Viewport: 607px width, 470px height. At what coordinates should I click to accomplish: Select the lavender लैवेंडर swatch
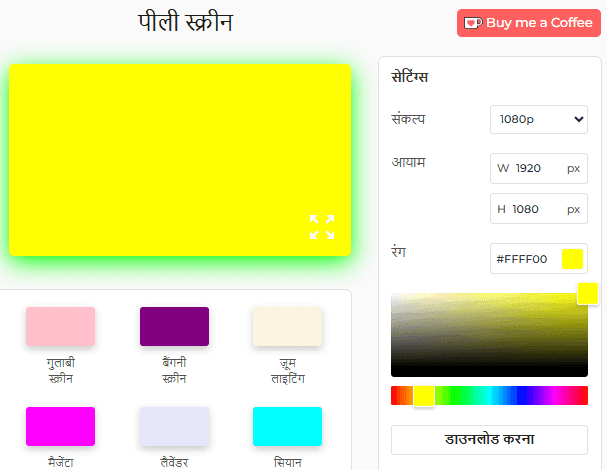pos(174,426)
